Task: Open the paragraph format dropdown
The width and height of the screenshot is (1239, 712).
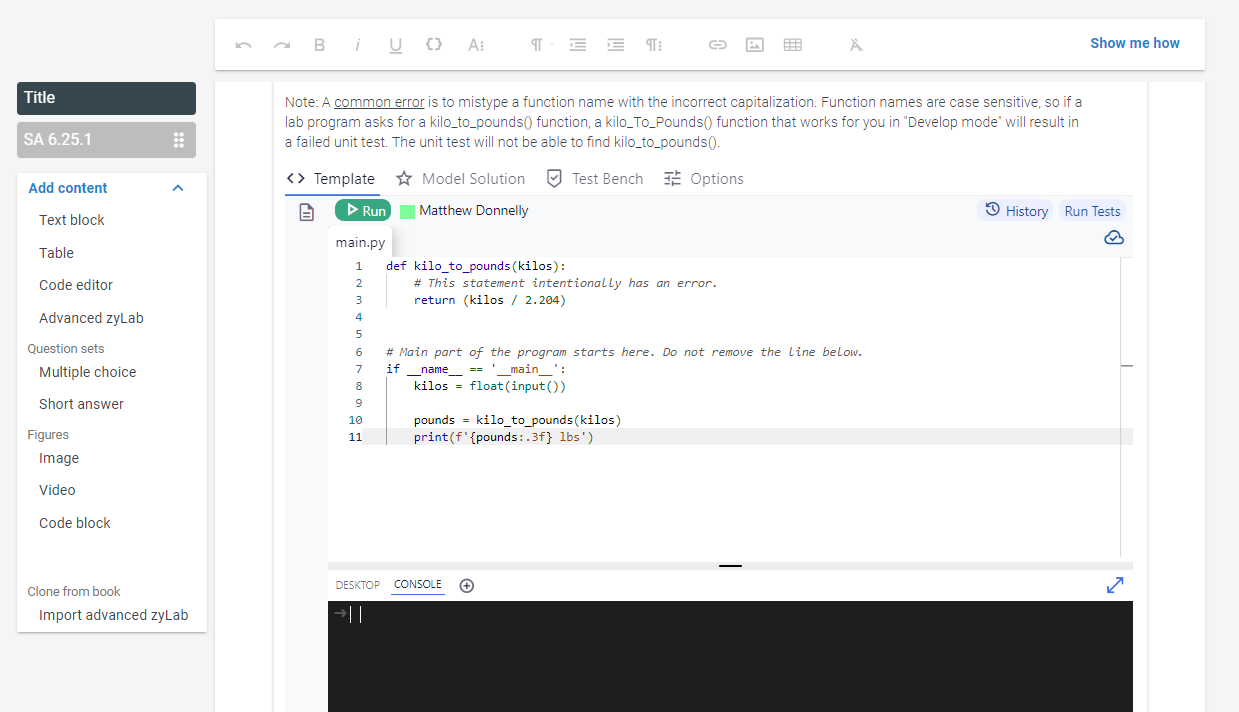Action: coord(540,45)
